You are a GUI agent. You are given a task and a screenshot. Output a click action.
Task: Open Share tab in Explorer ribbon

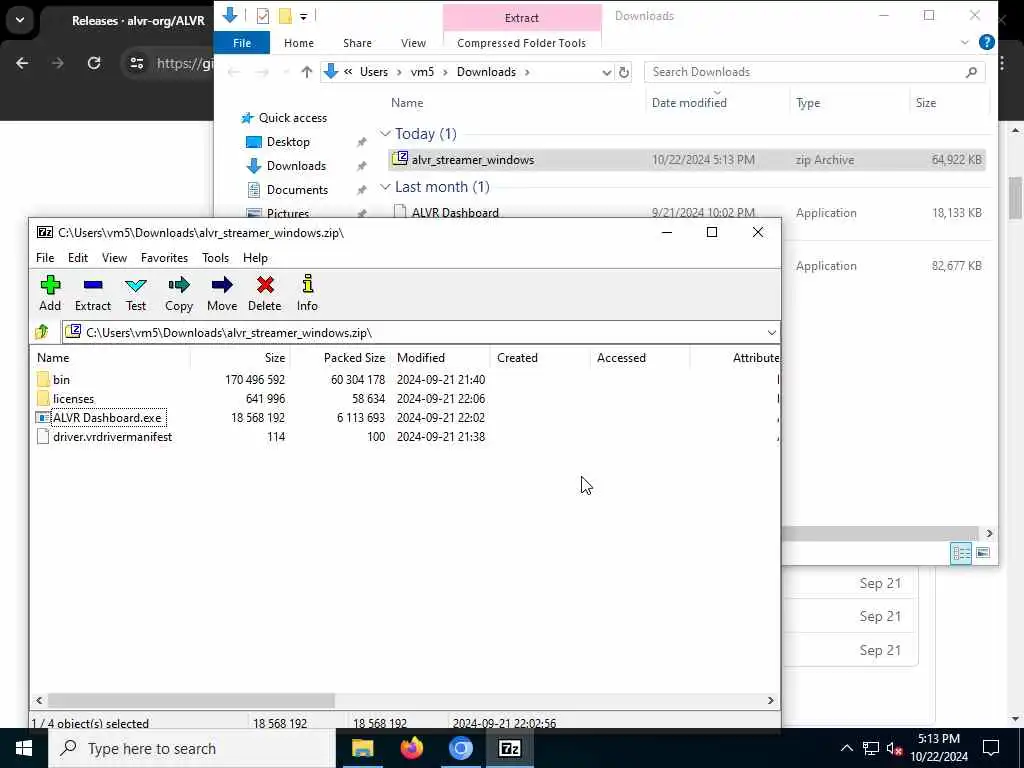point(357,43)
